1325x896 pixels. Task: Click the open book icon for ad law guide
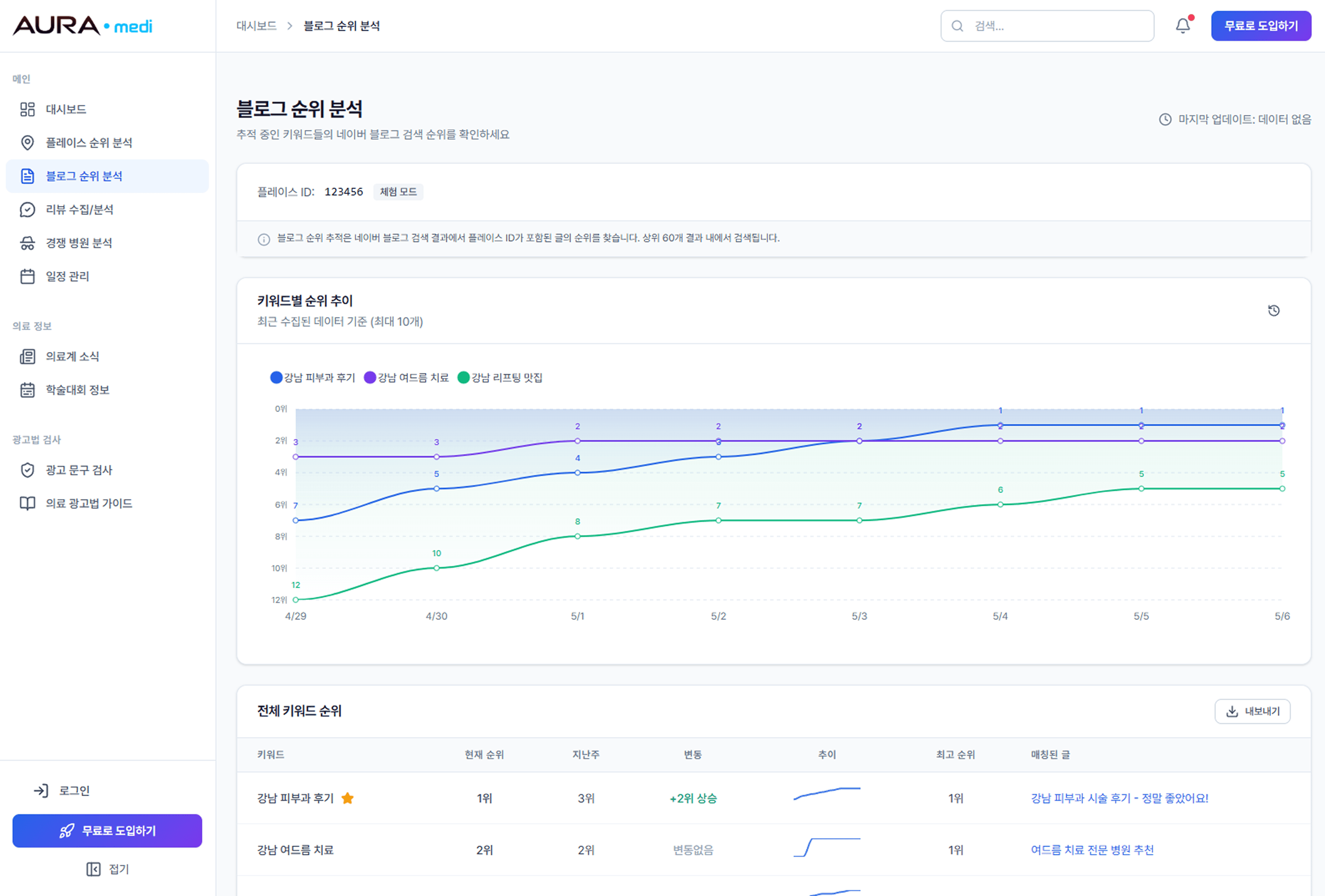(x=28, y=503)
